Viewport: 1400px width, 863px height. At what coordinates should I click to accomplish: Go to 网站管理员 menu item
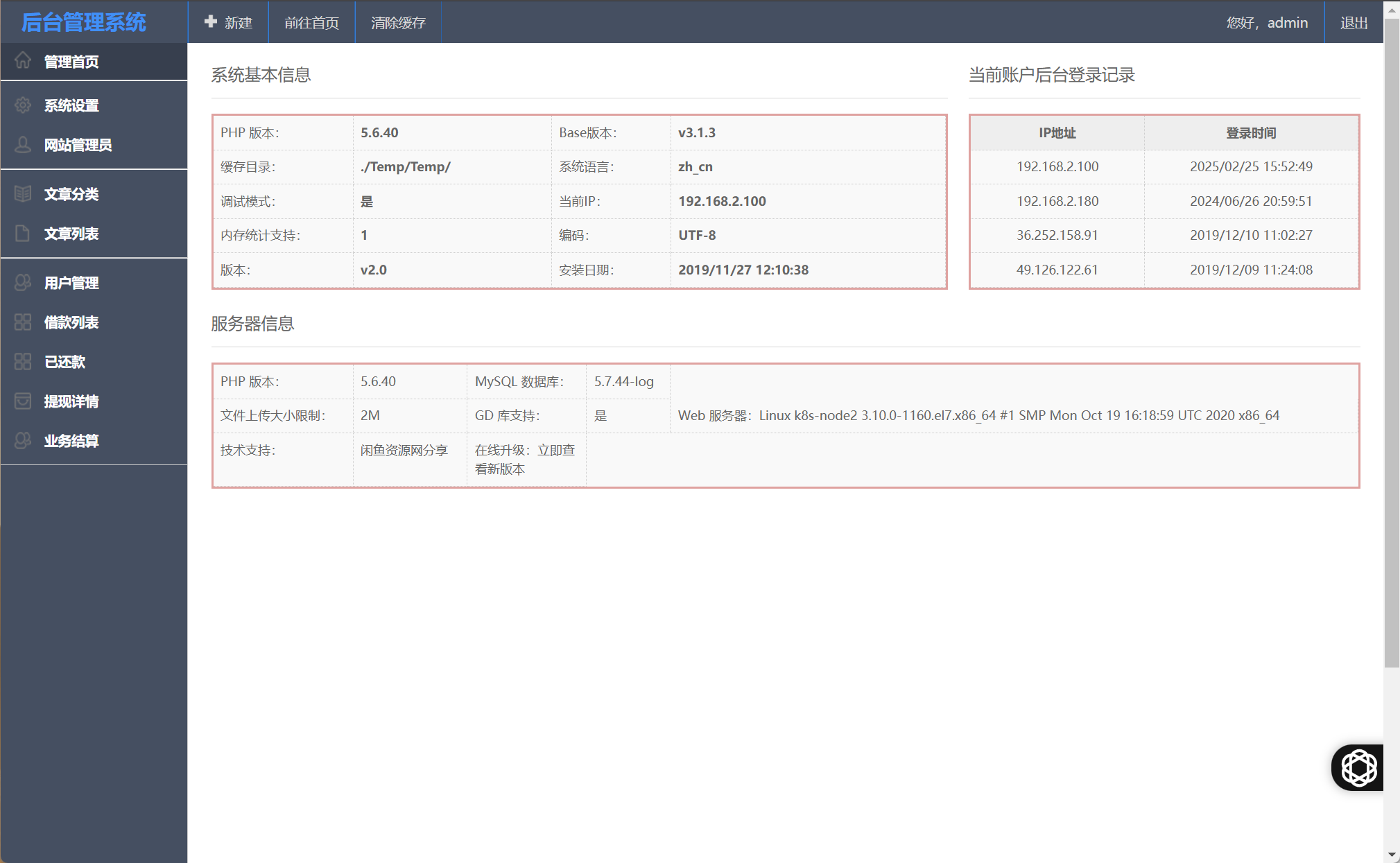tap(94, 145)
